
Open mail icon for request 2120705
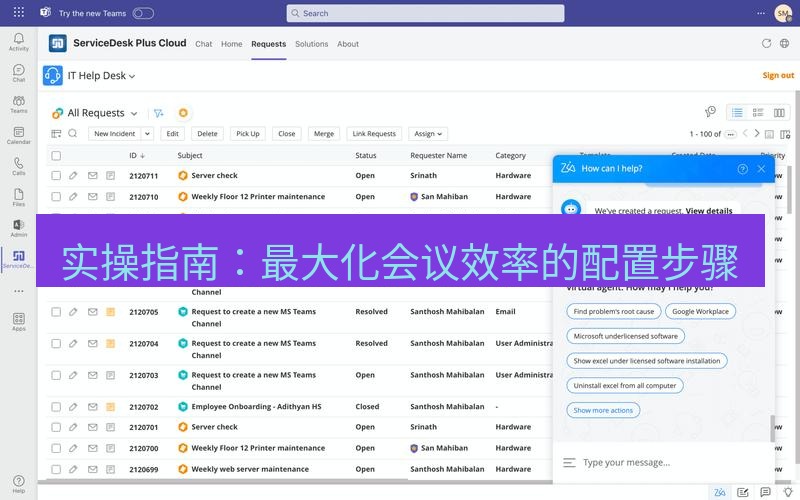click(x=92, y=312)
